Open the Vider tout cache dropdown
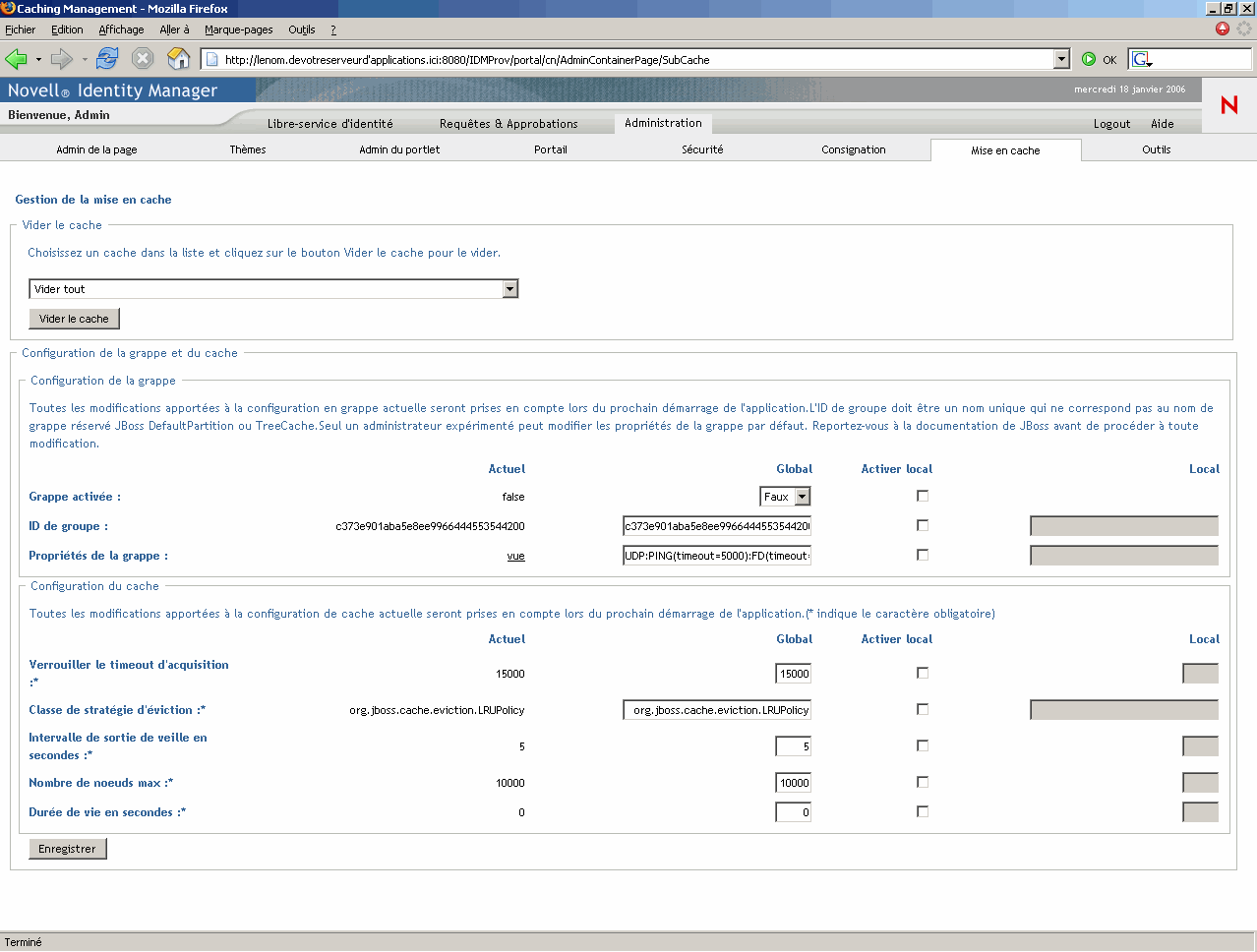This screenshot has height=952, width=1257. pyautogui.click(x=509, y=289)
